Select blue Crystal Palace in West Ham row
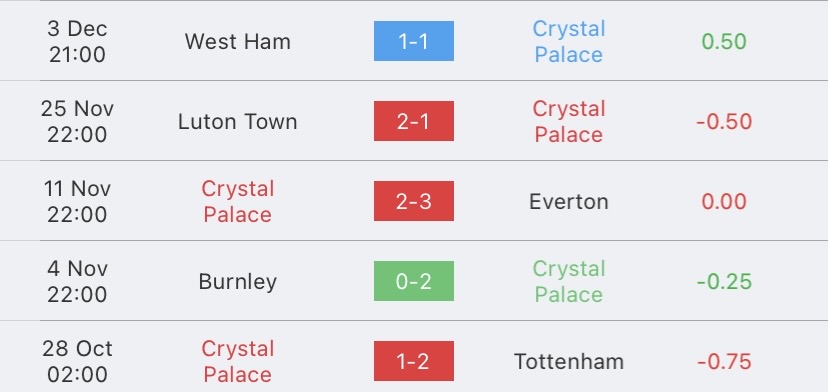The width and height of the screenshot is (828, 392). [569, 42]
